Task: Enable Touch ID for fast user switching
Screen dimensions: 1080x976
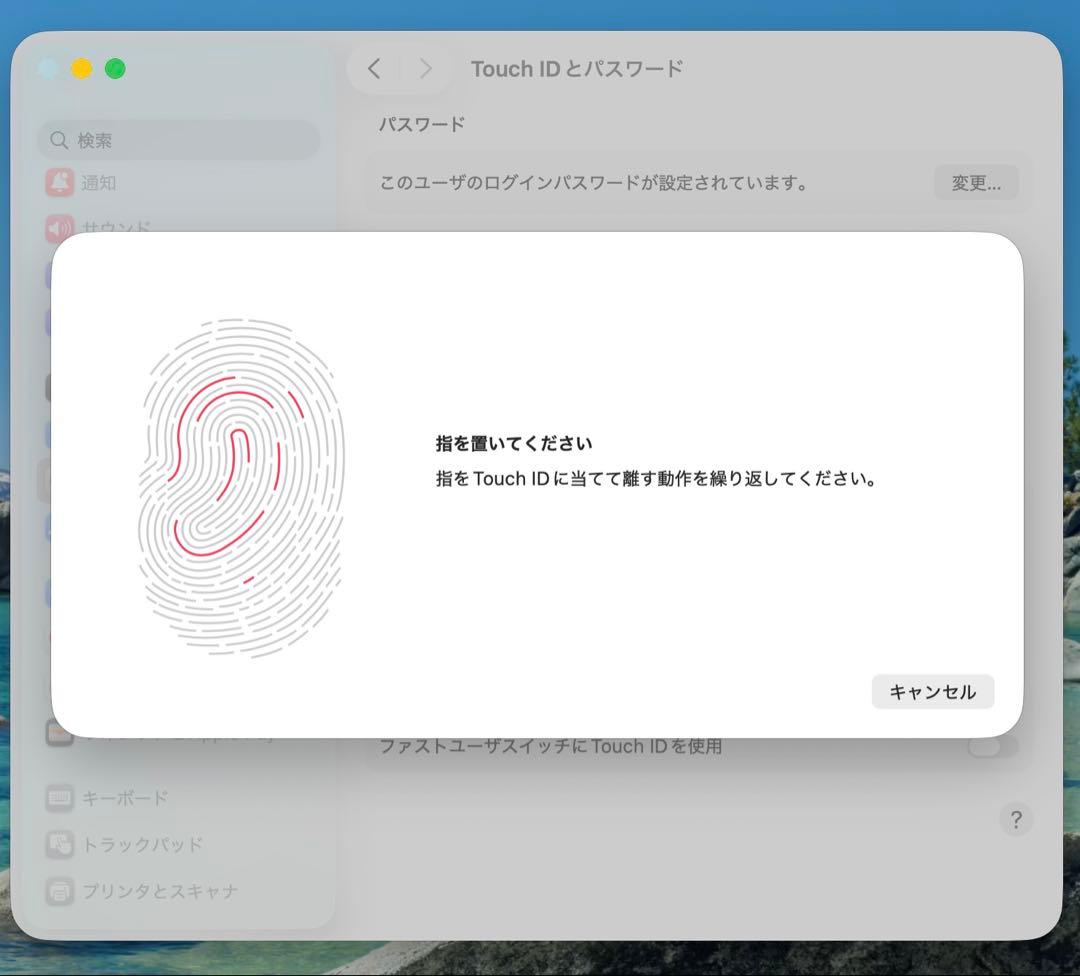Action: (x=992, y=746)
